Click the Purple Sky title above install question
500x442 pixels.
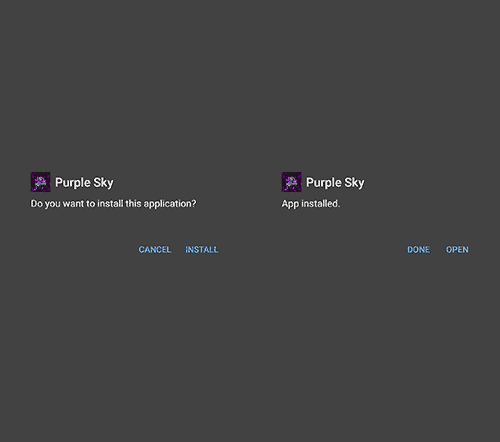(84, 183)
